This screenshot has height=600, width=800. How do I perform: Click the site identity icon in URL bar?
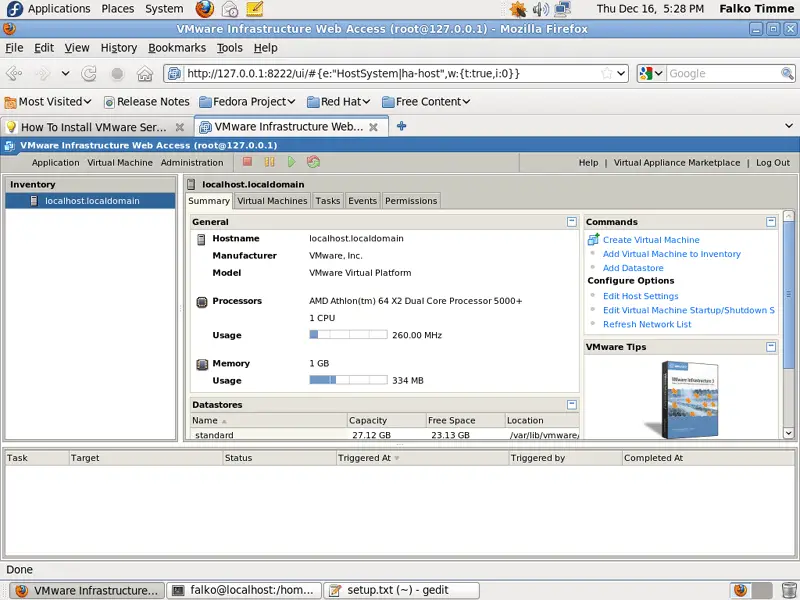[174, 73]
